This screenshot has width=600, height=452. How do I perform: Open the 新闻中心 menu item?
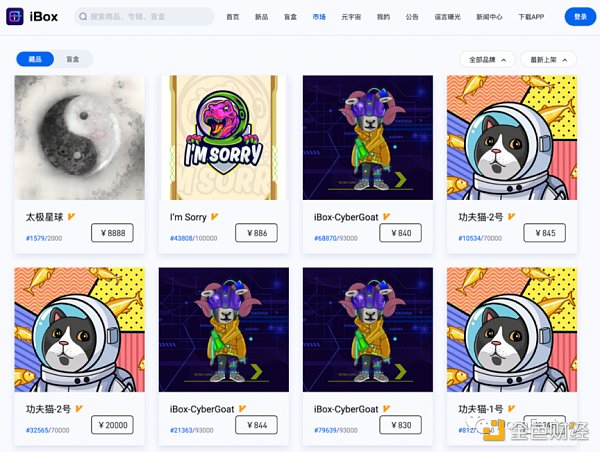pyautogui.click(x=489, y=17)
